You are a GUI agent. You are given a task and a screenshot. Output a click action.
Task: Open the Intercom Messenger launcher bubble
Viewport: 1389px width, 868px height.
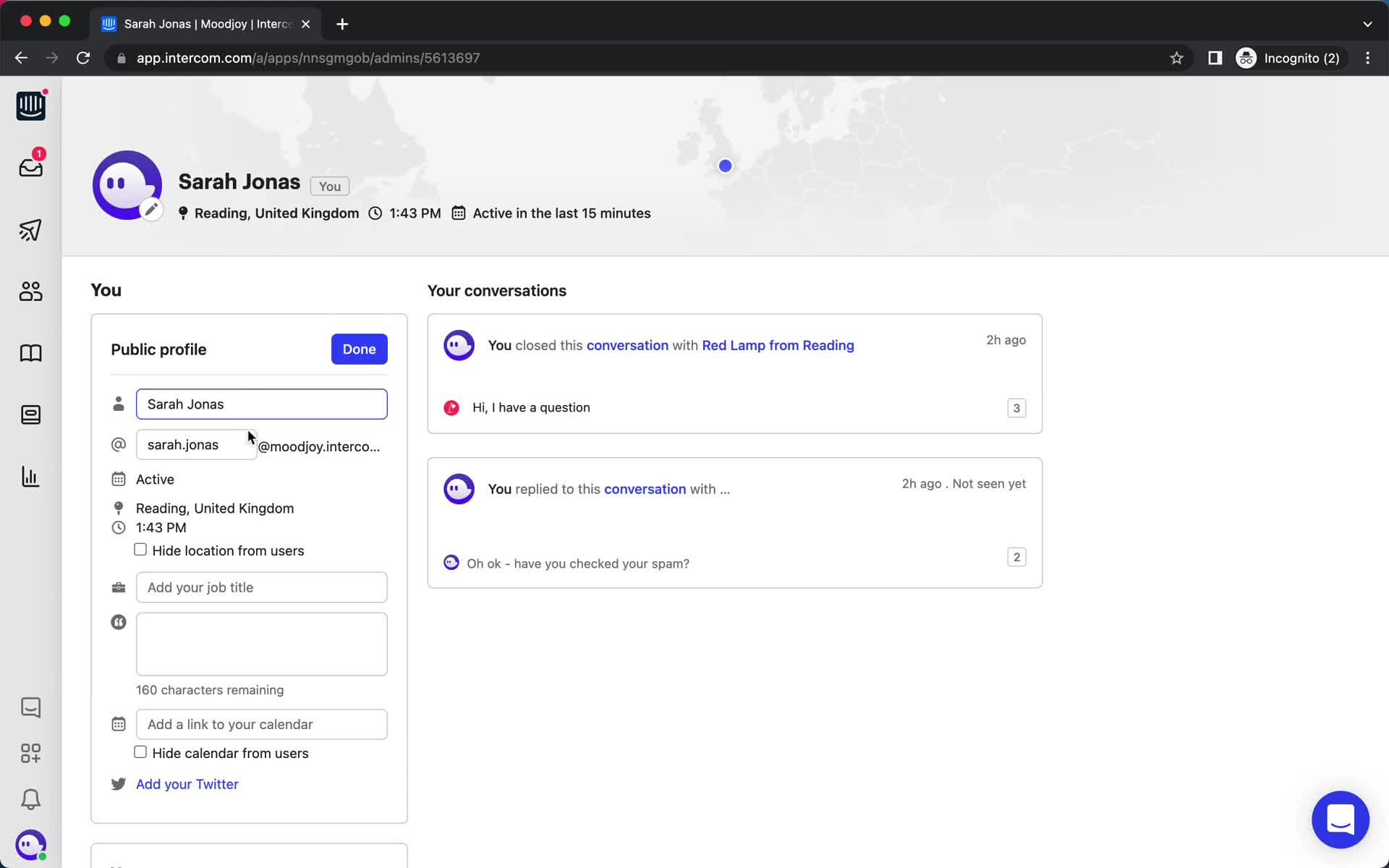coord(1341,820)
